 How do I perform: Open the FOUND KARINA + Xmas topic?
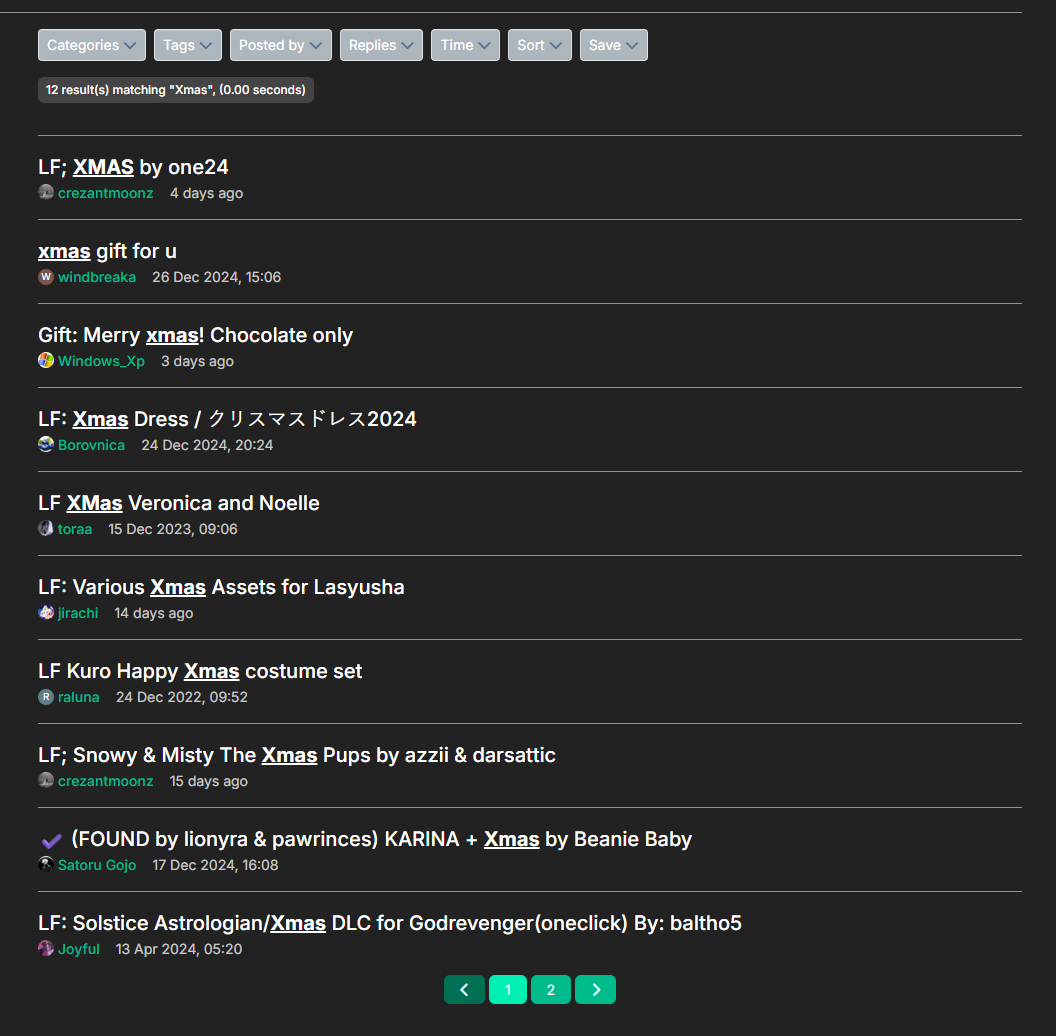(381, 839)
